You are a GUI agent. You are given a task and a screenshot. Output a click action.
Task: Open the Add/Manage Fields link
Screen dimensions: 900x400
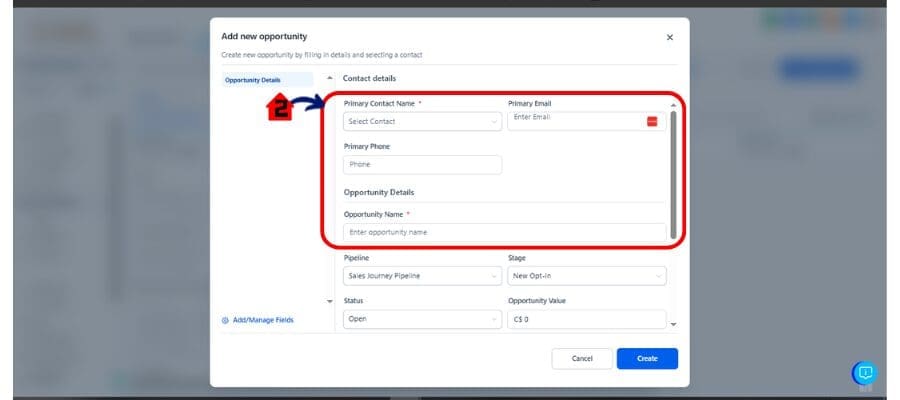tap(263, 320)
